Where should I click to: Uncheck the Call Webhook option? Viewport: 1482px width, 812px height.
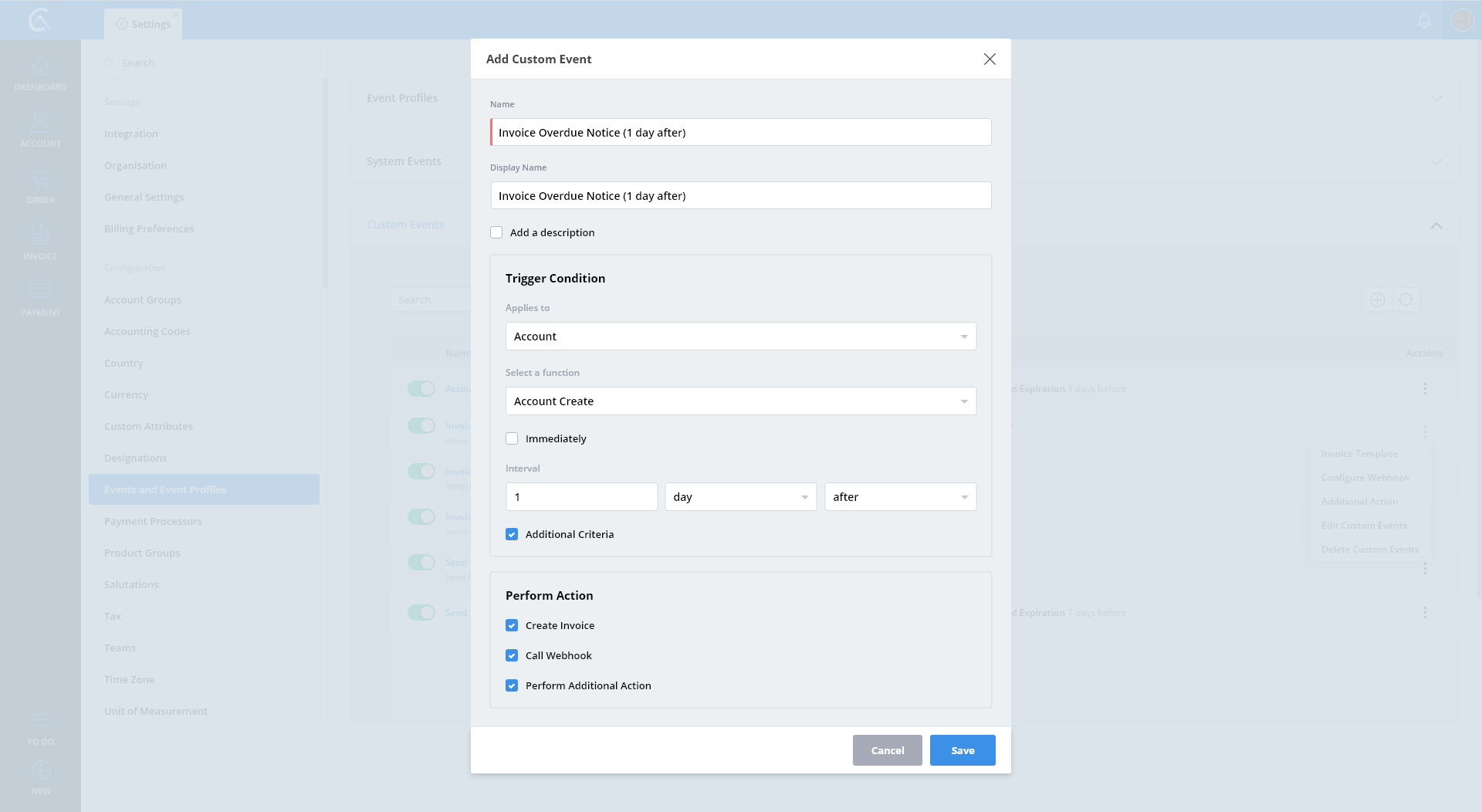click(512, 655)
